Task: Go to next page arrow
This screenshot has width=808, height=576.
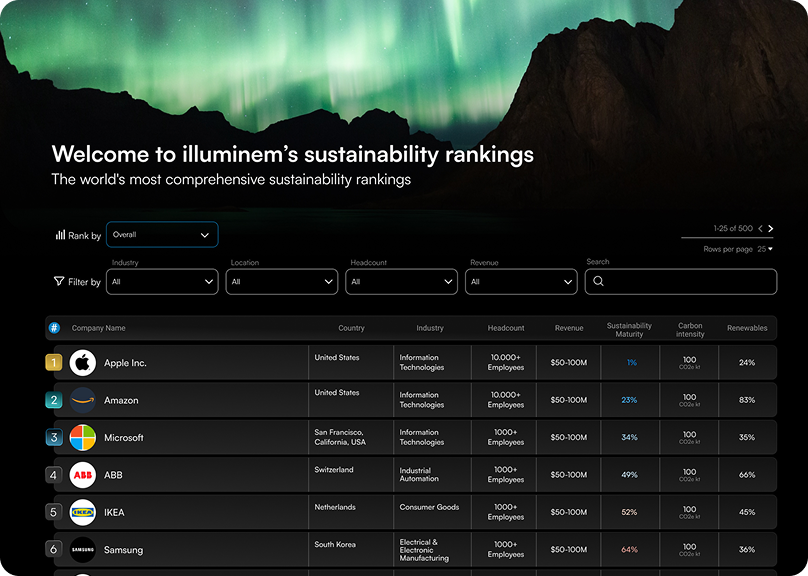Action: tap(770, 229)
